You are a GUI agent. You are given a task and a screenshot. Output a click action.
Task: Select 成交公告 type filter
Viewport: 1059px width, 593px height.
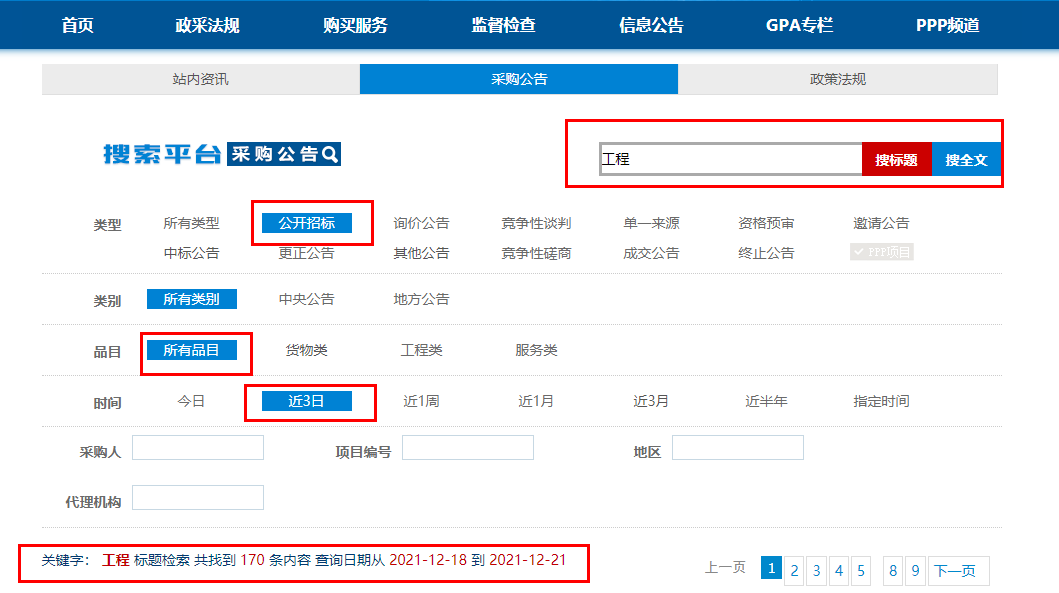[651, 253]
